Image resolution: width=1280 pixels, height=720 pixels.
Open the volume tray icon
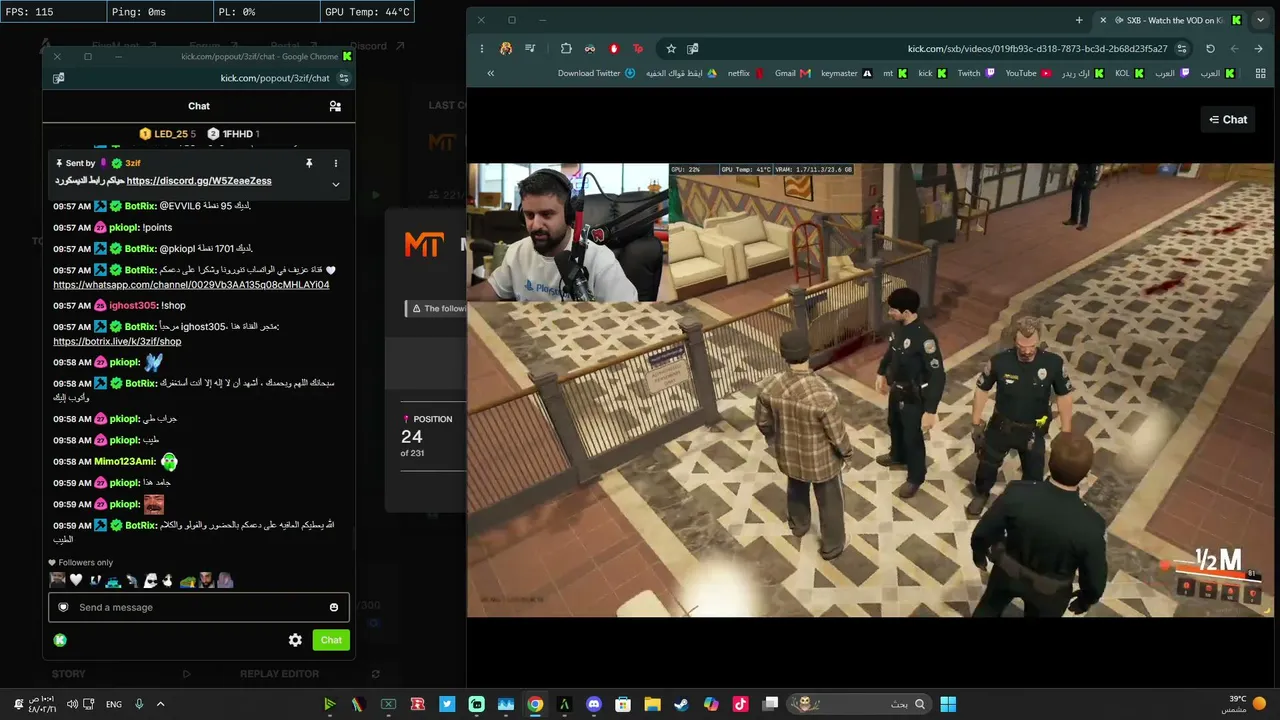[x=72, y=704]
